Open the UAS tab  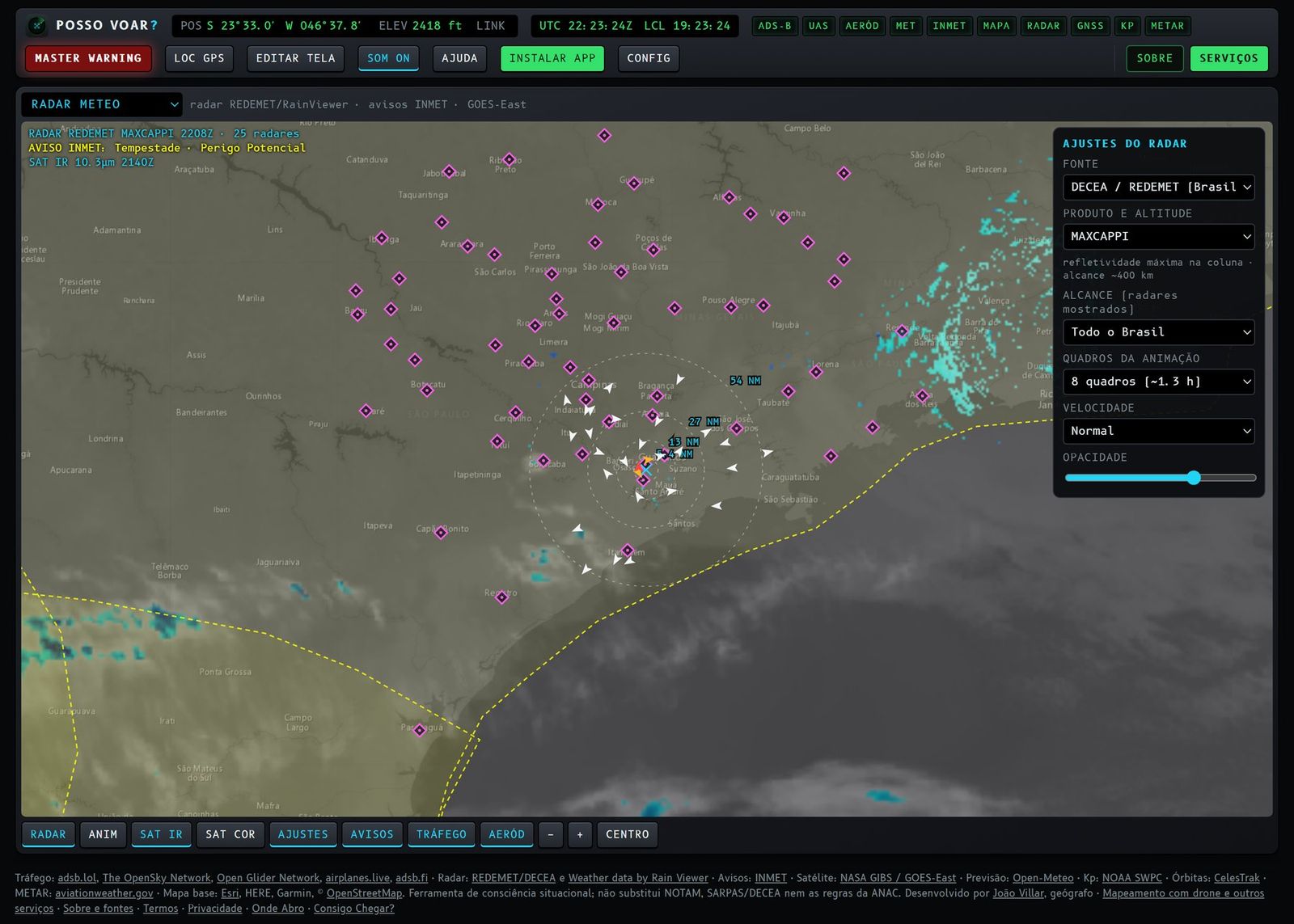818,26
